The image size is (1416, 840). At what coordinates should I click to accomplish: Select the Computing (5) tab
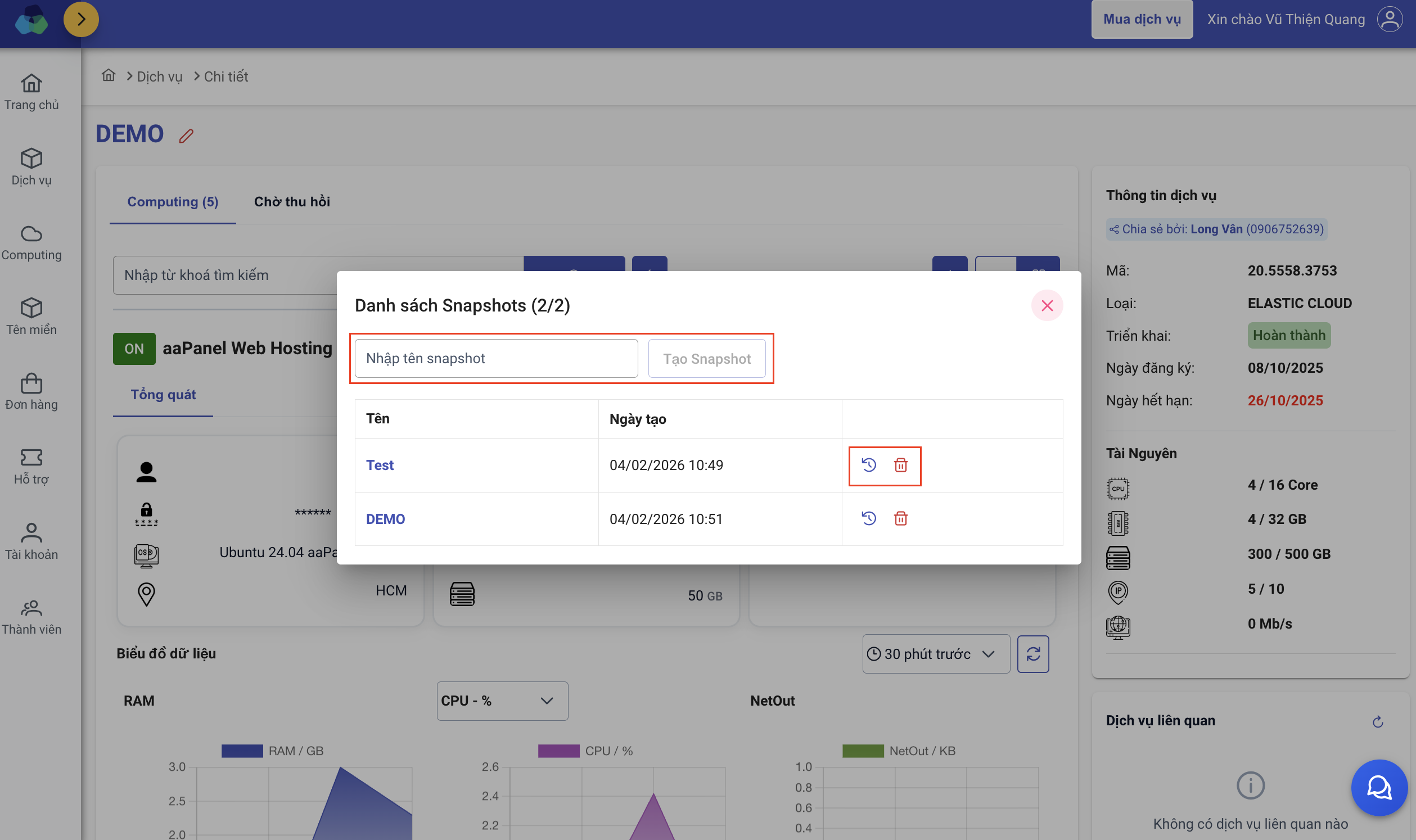pyautogui.click(x=173, y=202)
